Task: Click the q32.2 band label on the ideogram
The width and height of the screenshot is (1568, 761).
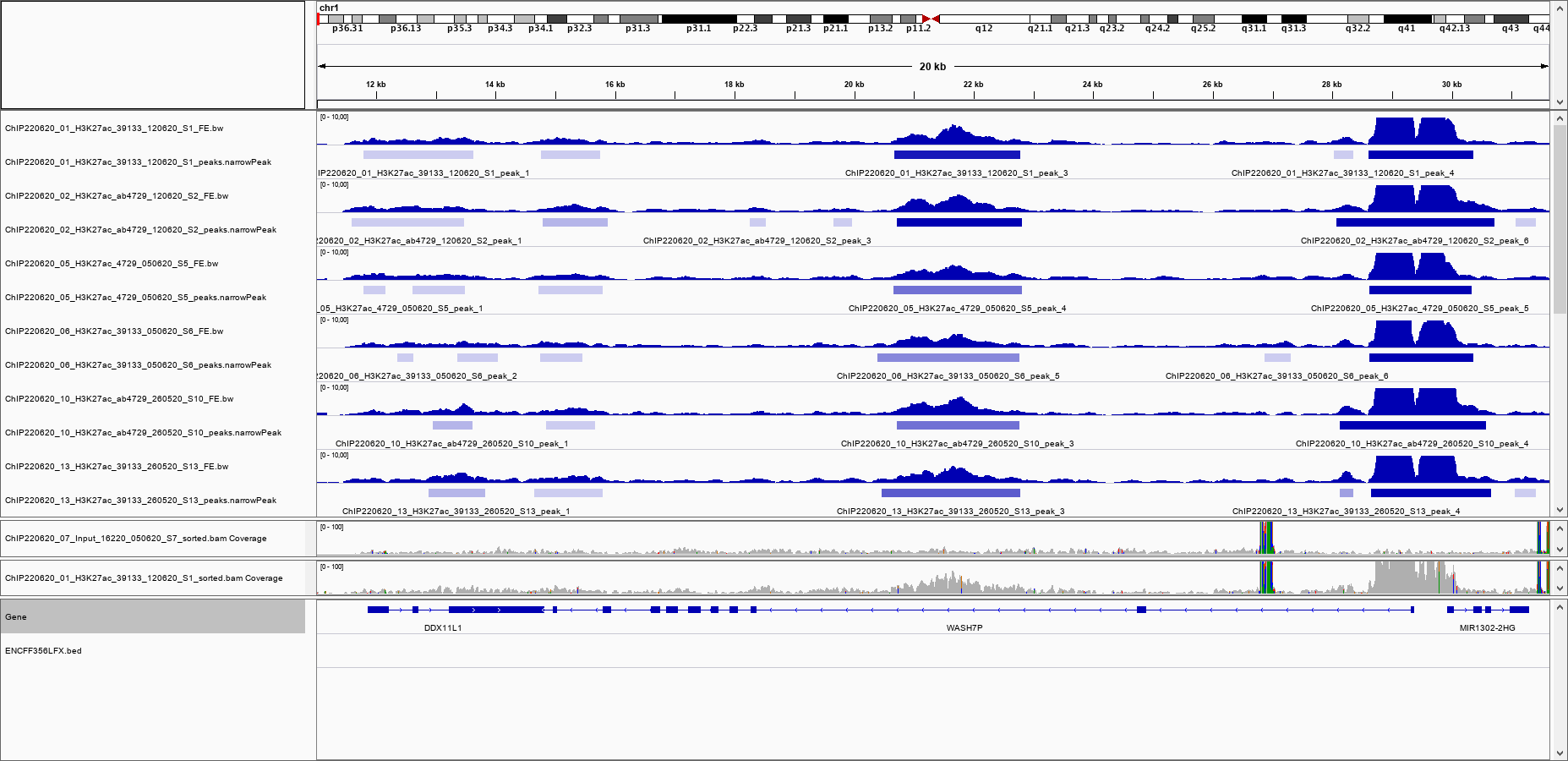Action: coord(1358,29)
